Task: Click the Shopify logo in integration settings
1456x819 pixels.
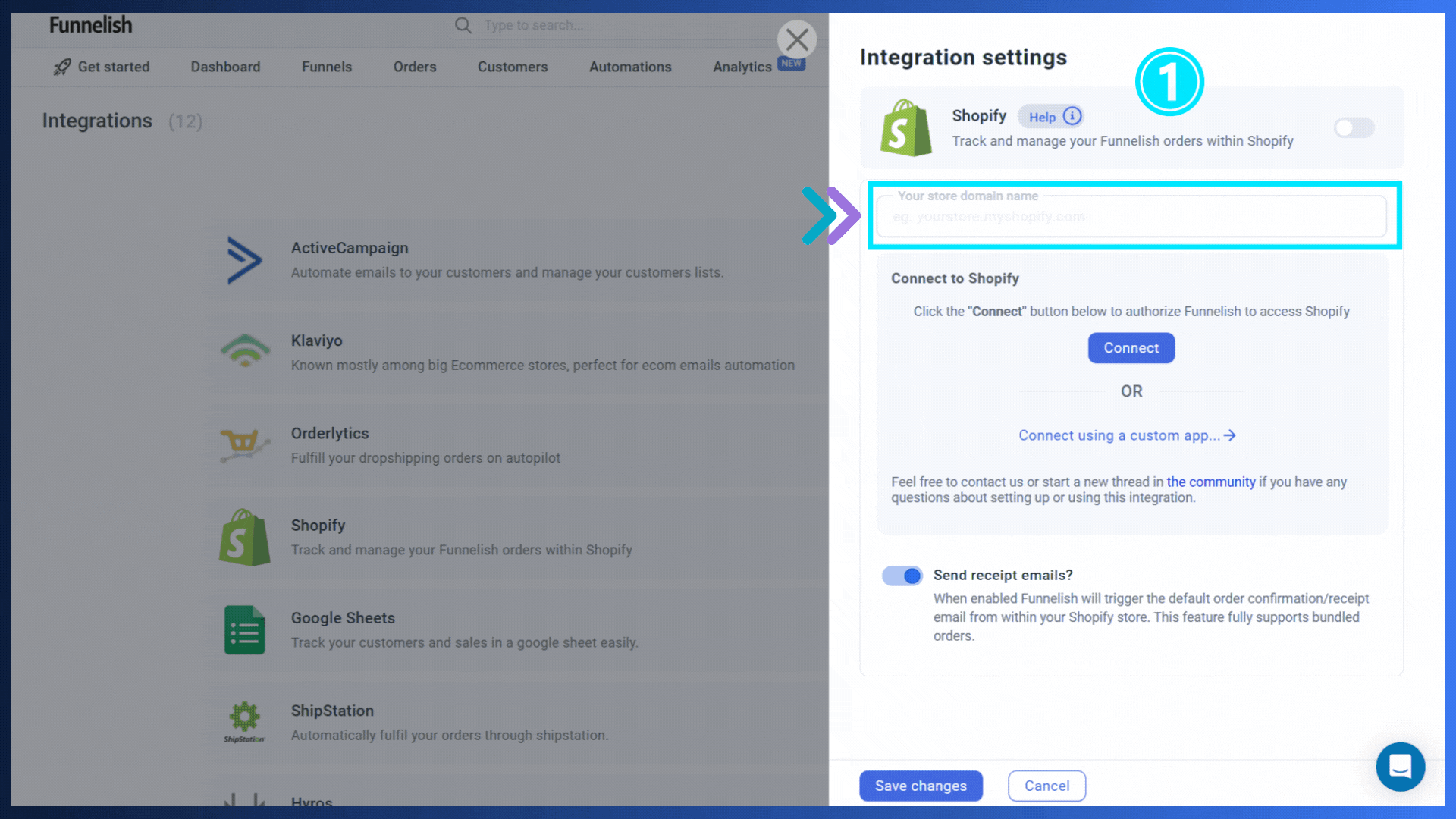Action: [905, 126]
